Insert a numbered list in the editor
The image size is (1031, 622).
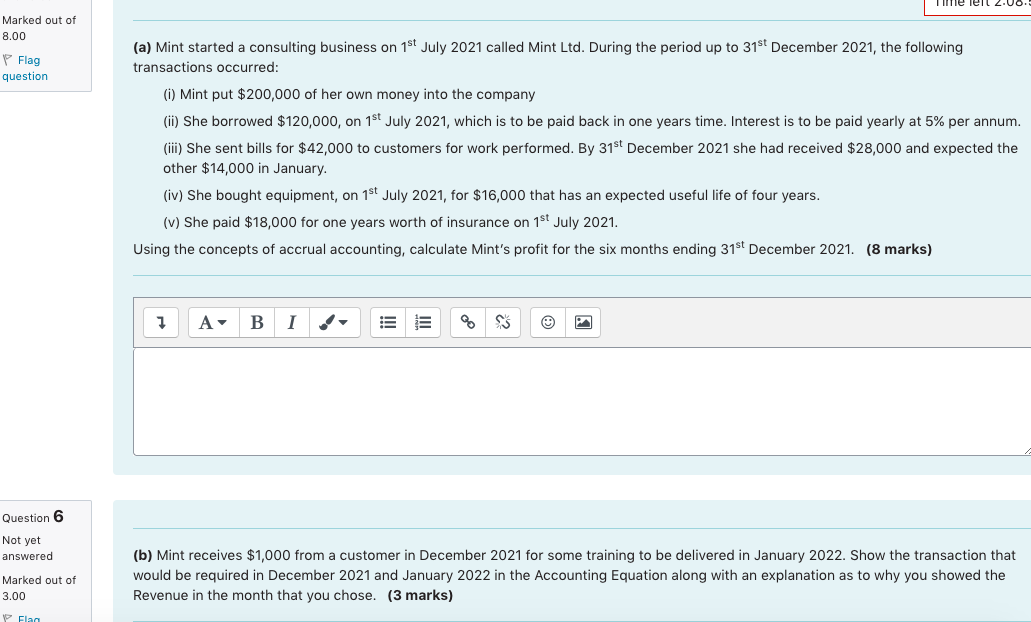[x=422, y=322]
